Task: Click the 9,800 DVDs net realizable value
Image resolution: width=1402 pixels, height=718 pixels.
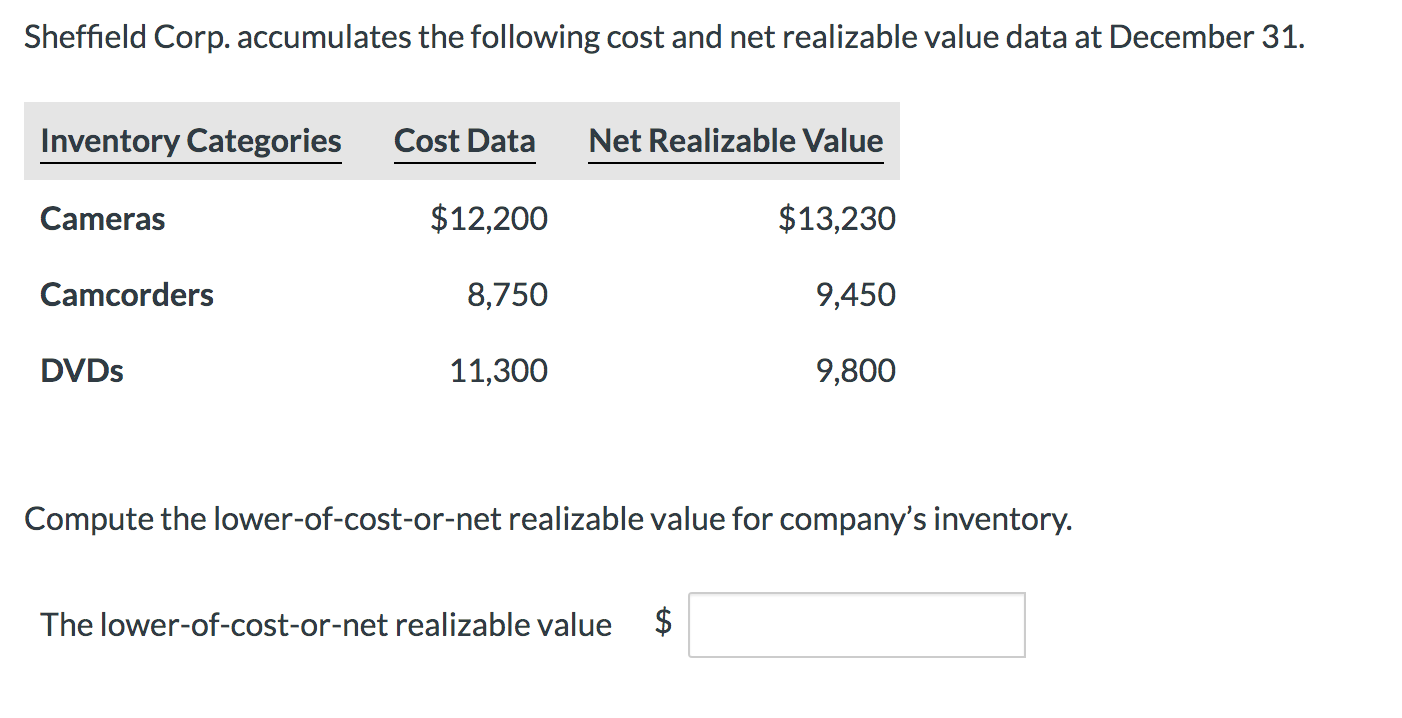Action: [x=855, y=371]
